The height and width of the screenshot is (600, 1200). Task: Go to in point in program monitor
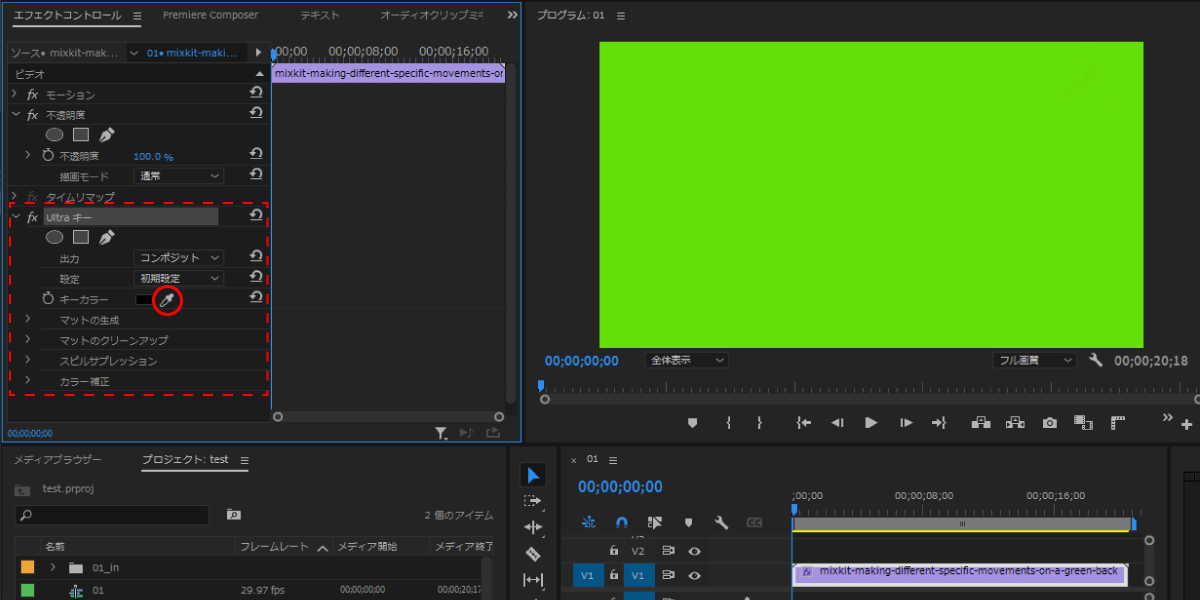[803, 423]
